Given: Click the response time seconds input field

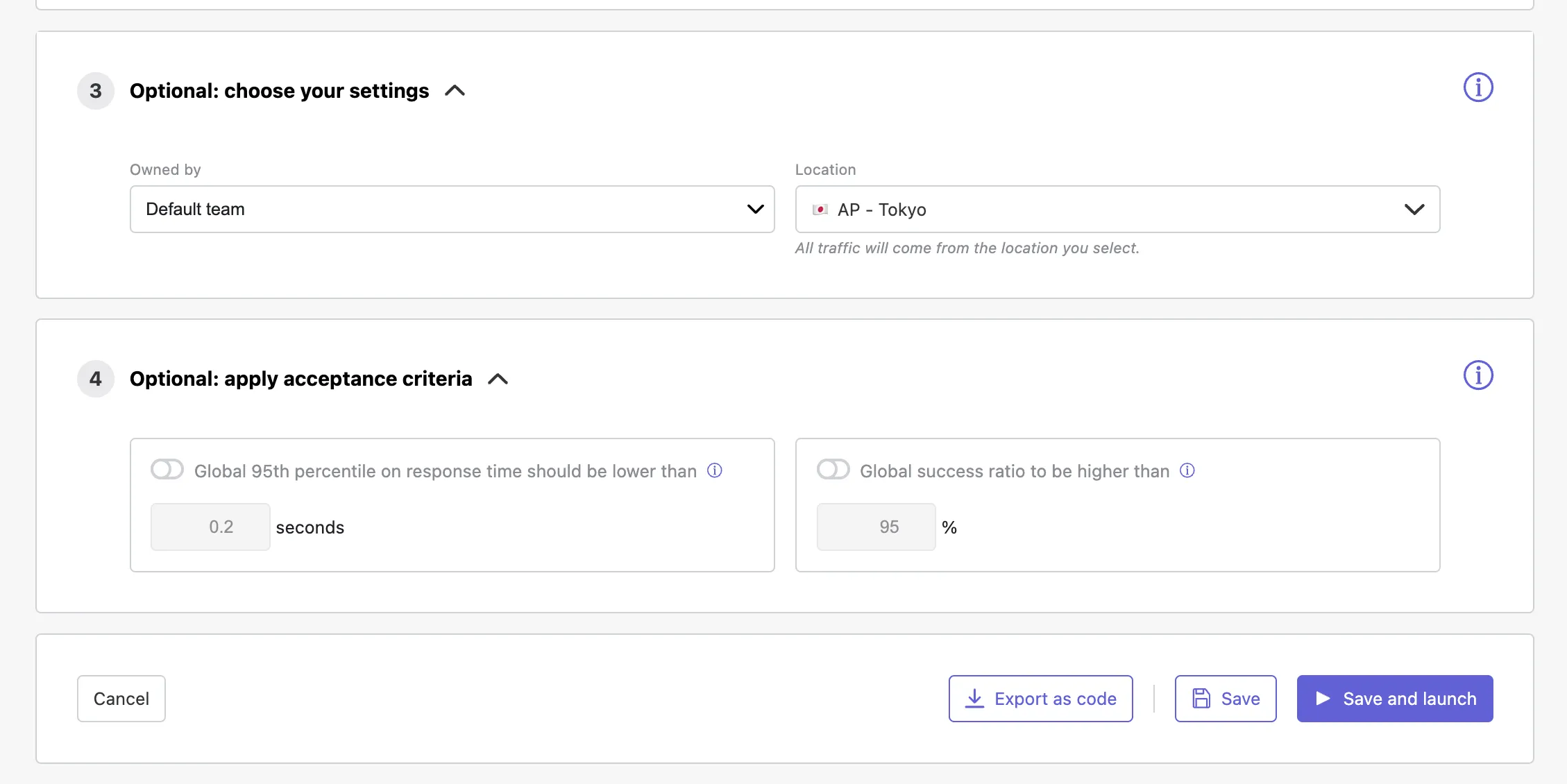Looking at the screenshot, I should coord(210,527).
